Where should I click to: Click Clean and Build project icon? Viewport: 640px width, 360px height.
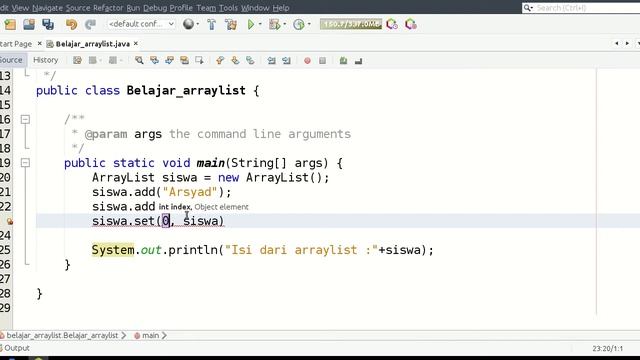[x=231, y=24]
